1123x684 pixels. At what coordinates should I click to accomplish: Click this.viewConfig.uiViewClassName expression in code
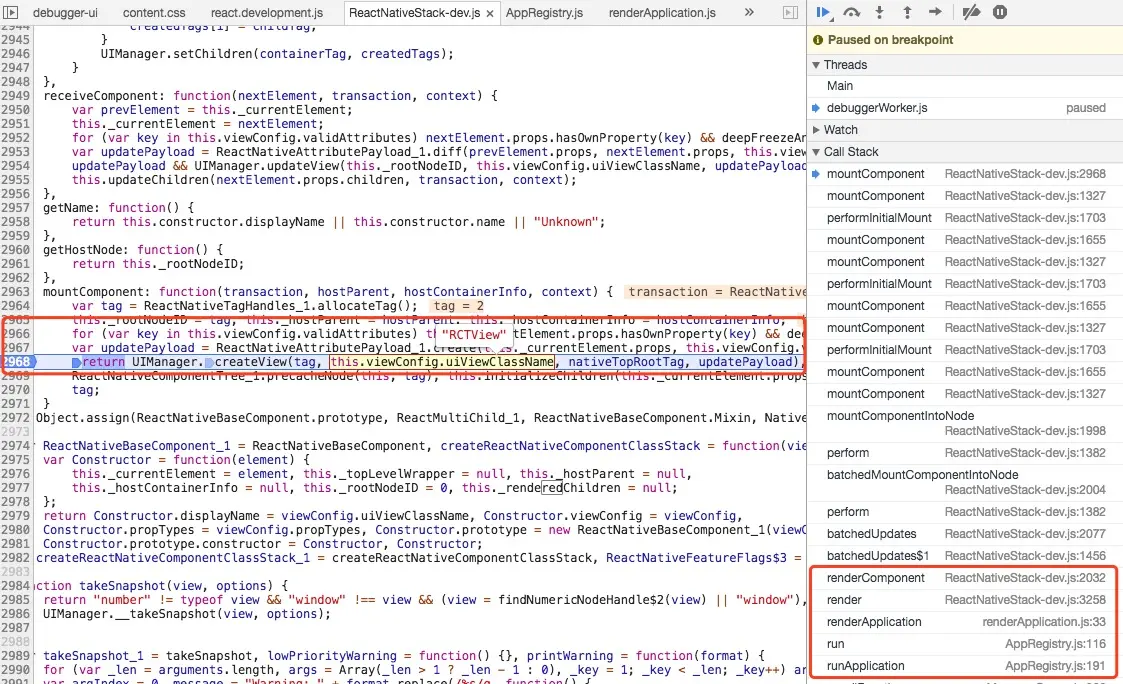coord(442,362)
